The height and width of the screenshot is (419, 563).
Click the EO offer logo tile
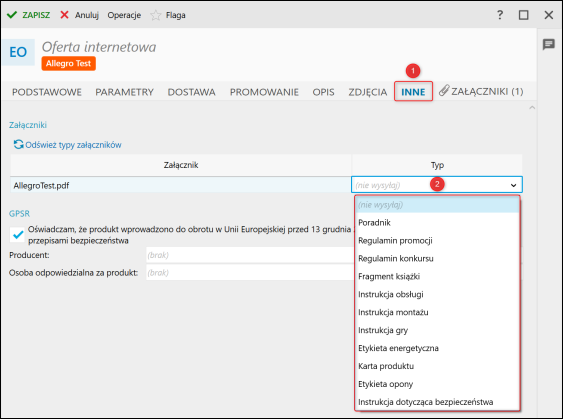18,52
